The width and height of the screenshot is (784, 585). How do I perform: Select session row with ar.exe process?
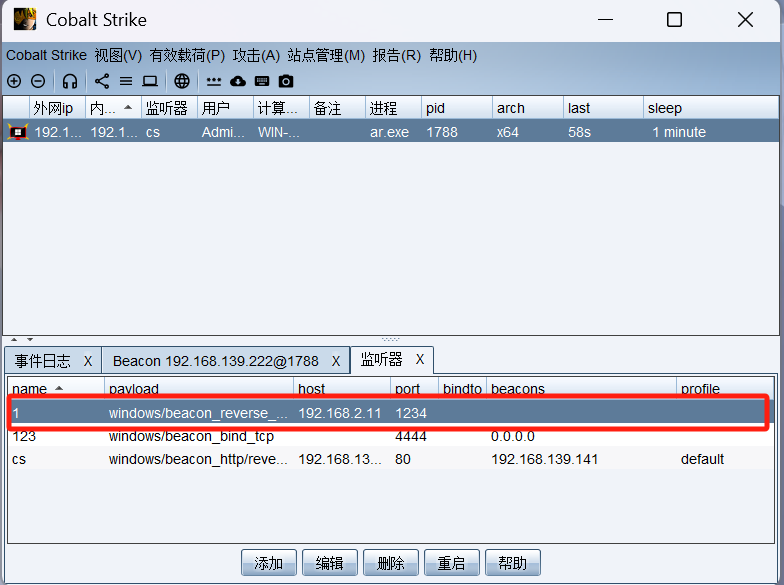[x=391, y=132]
